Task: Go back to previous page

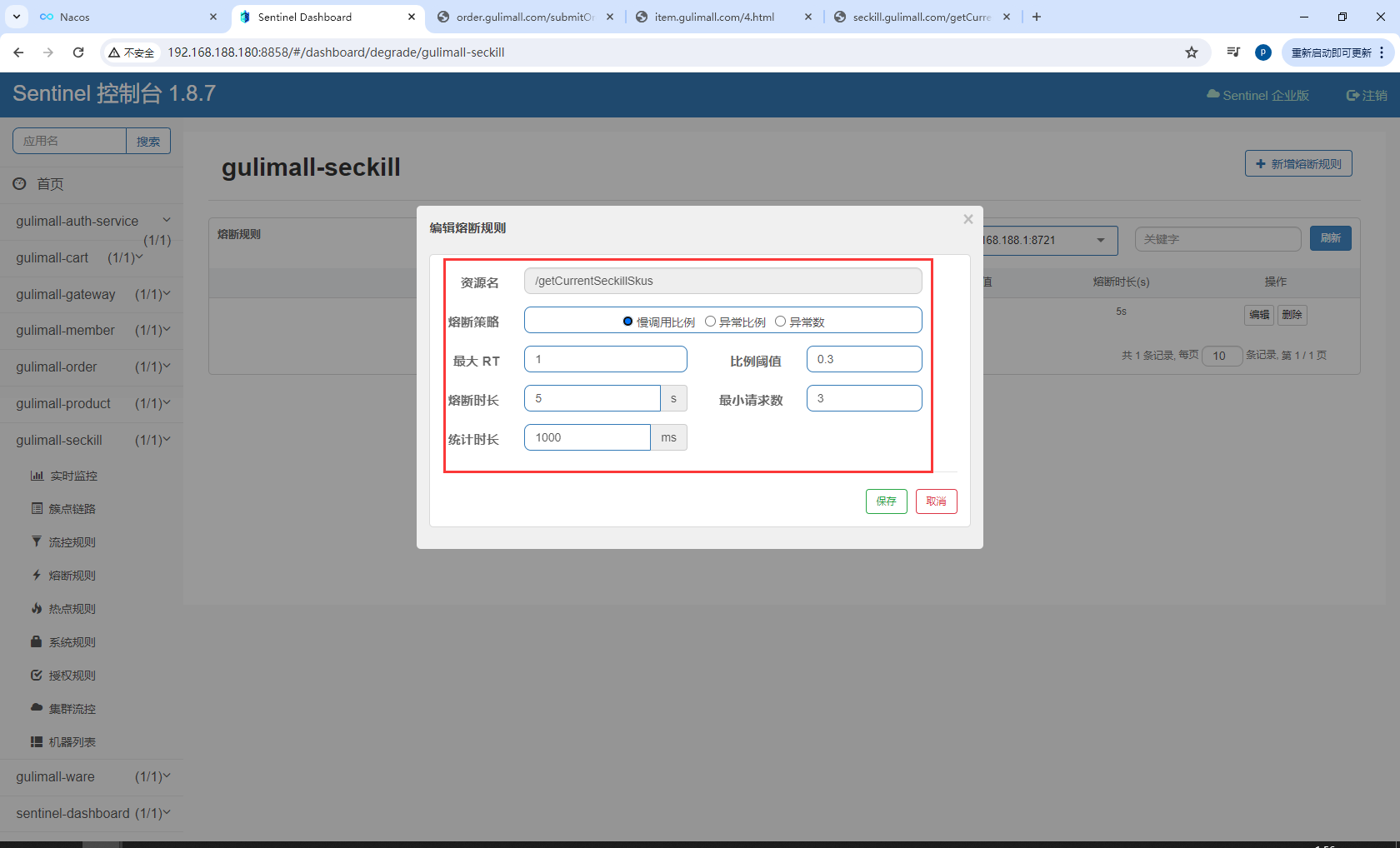Action: pos(18,52)
